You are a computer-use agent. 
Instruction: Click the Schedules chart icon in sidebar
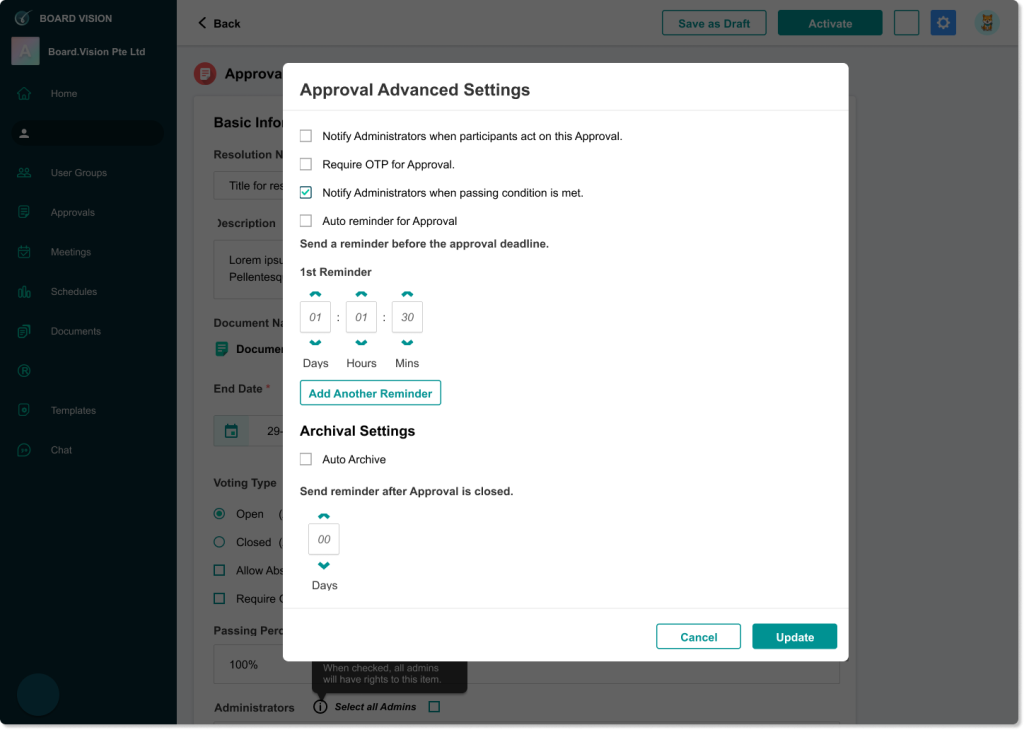pyautogui.click(x=24, y=292)
